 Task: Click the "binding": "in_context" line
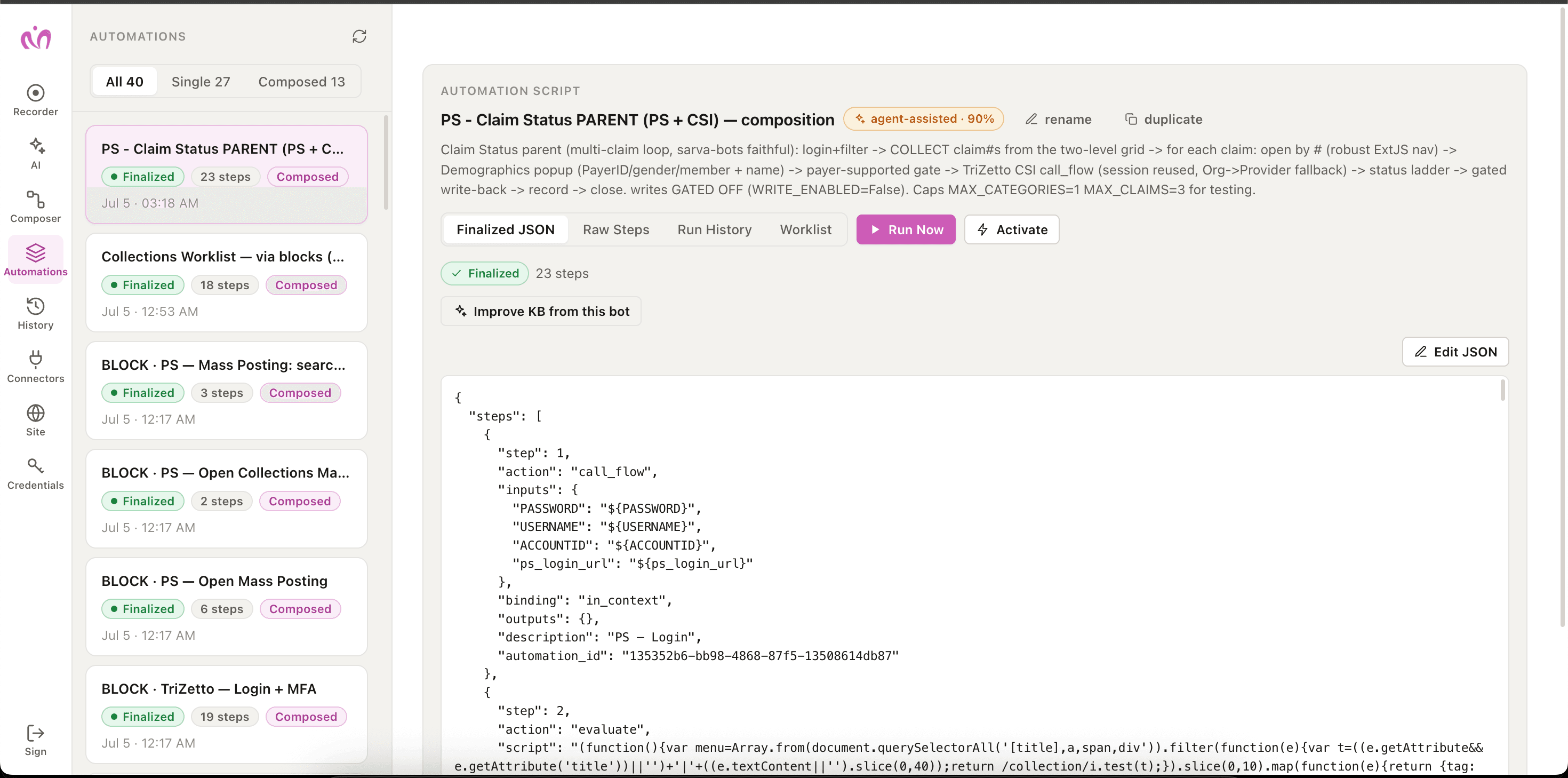[x=585, y=600]
